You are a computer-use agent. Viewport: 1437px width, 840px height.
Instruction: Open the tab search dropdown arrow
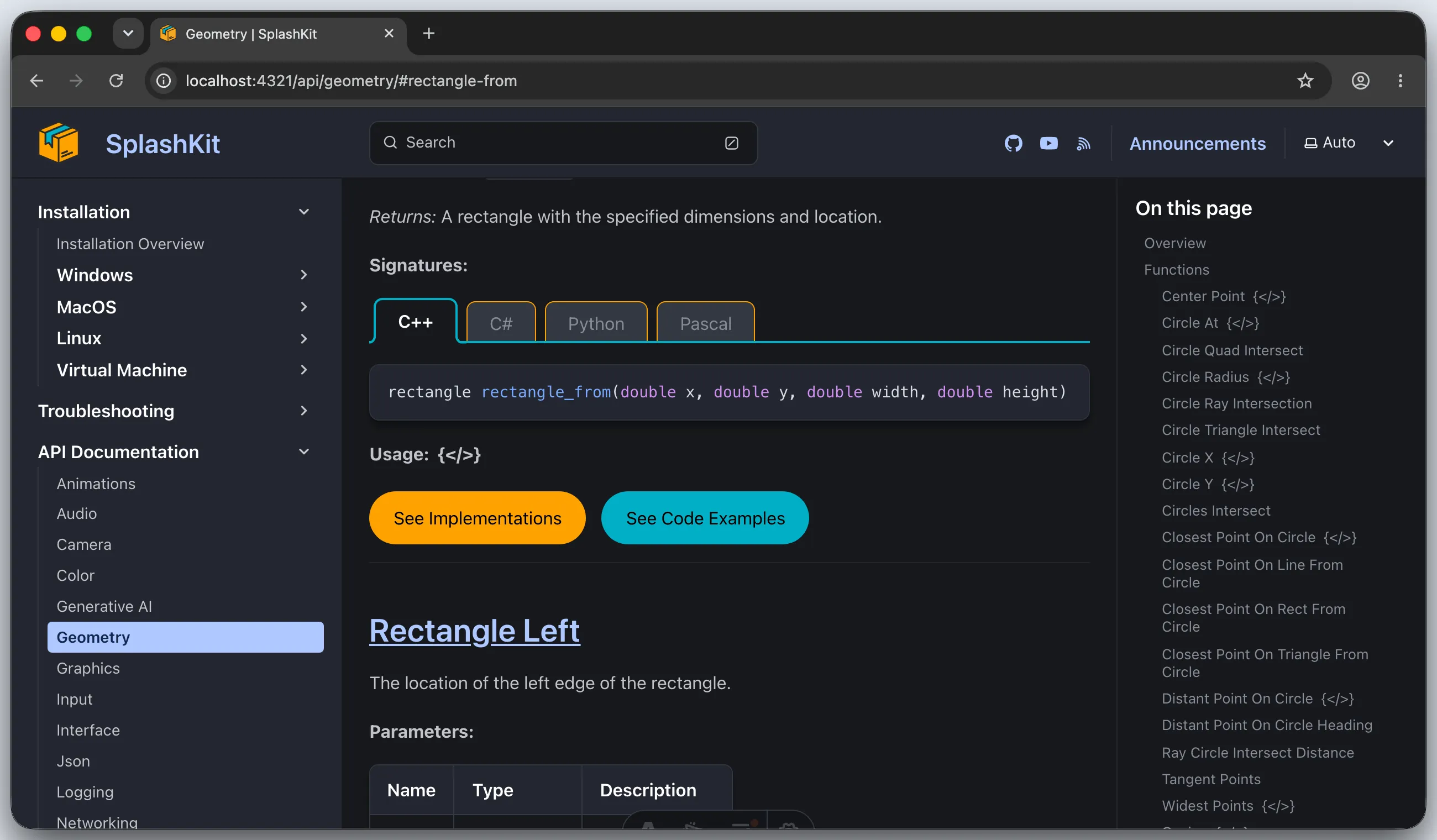click(x=128, y=34)
